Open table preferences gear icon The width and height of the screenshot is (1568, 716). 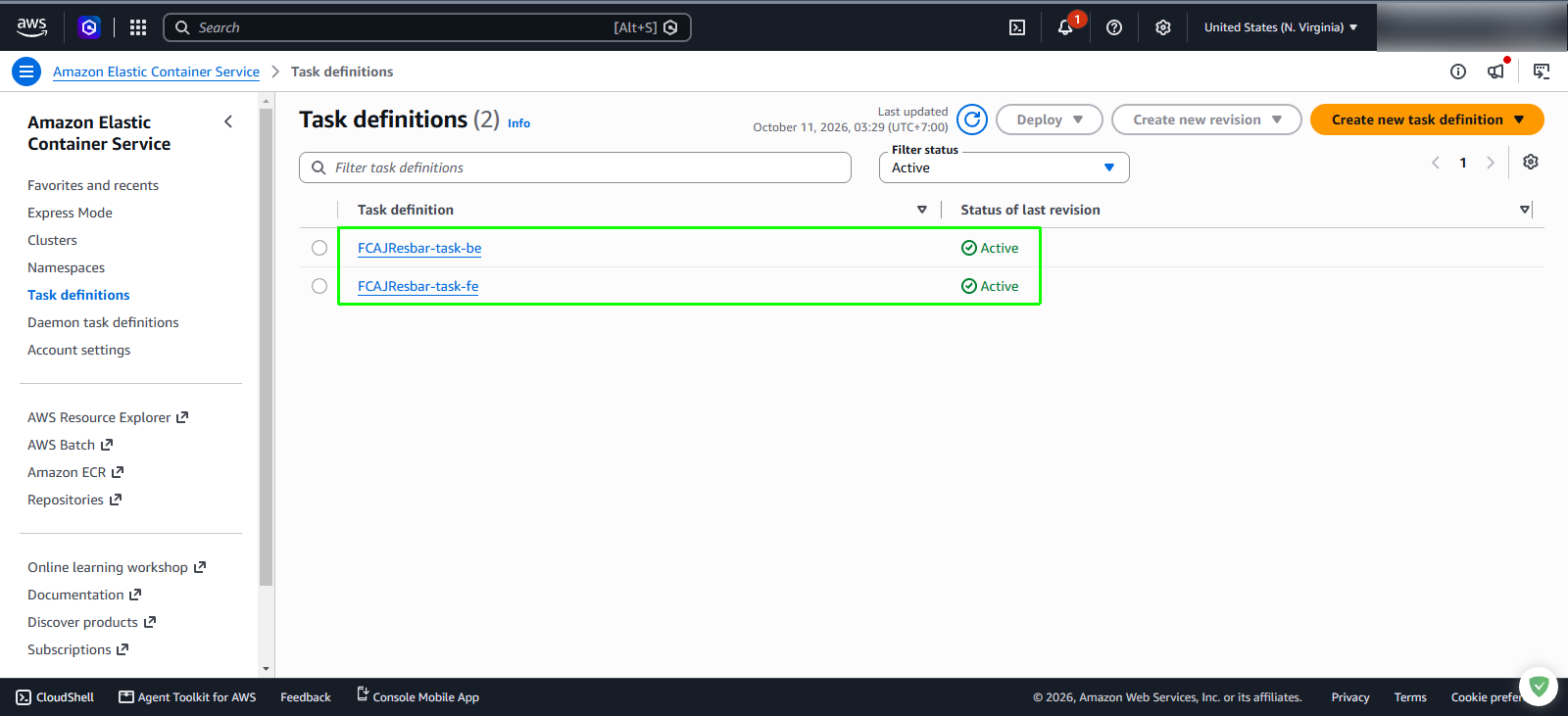tap(1531, 162)
